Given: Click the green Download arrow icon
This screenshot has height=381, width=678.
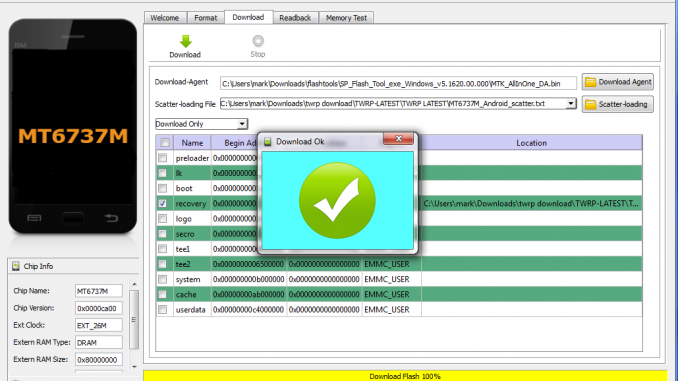Looking at the screenshot, I should click(x=185, y=42).
